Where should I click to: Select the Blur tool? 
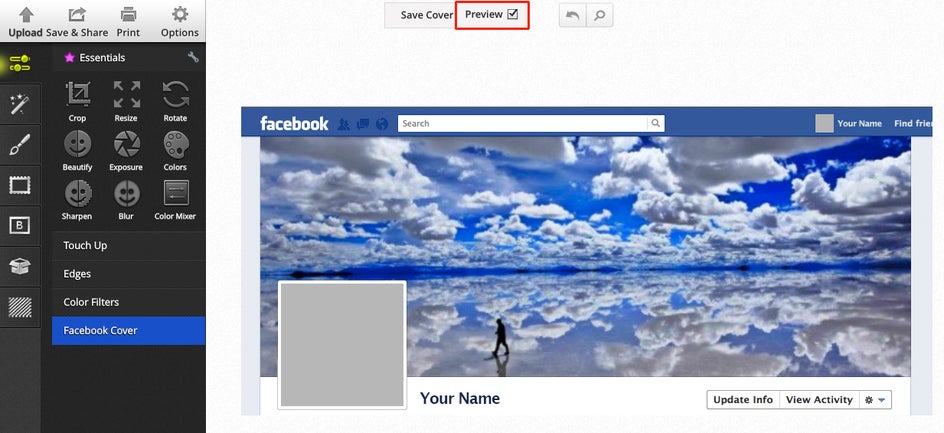[126, 200]
